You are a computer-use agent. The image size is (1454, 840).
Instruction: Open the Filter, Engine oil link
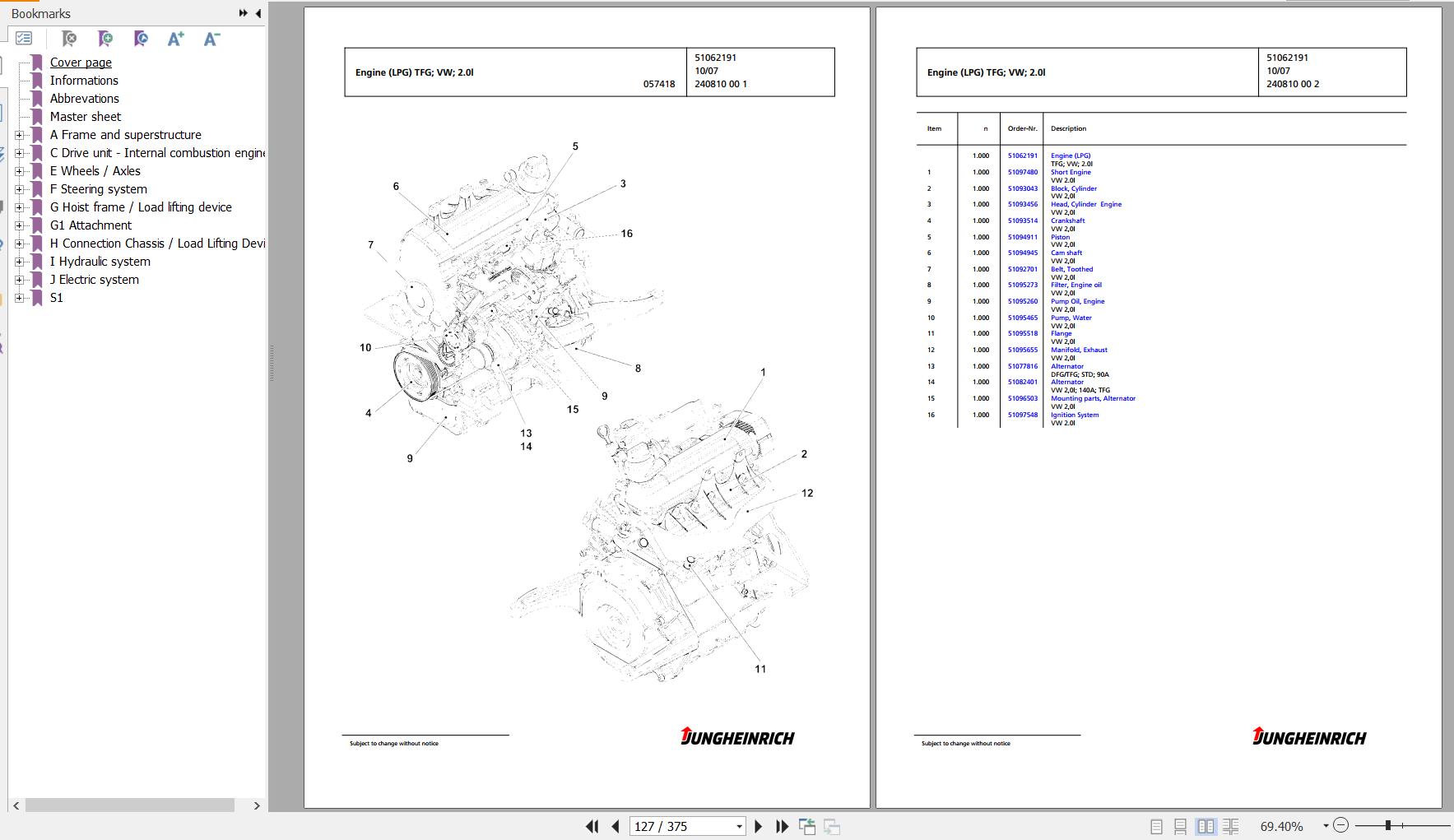[1075, 285]
